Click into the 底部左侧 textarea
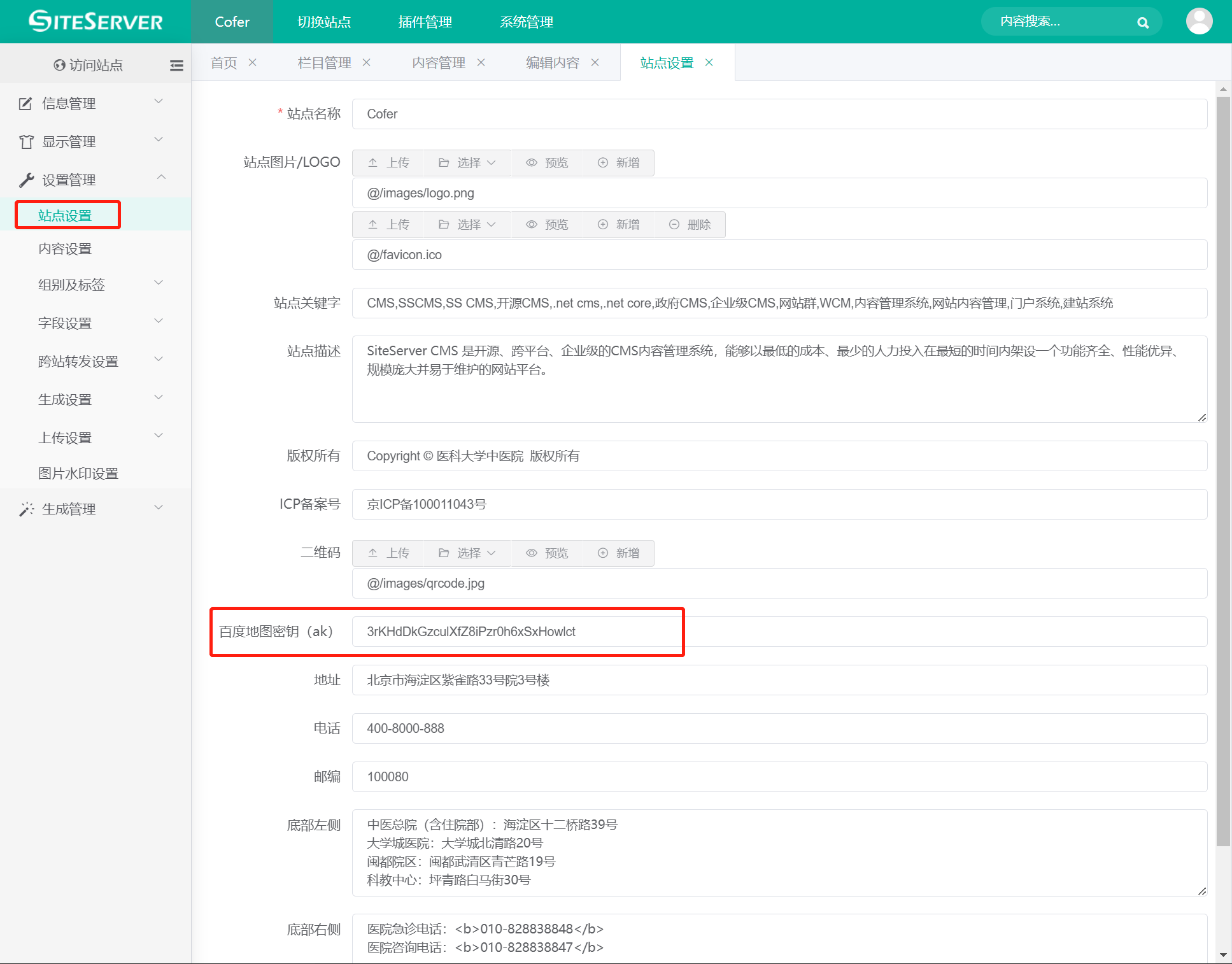 click(x=779, y=853)
